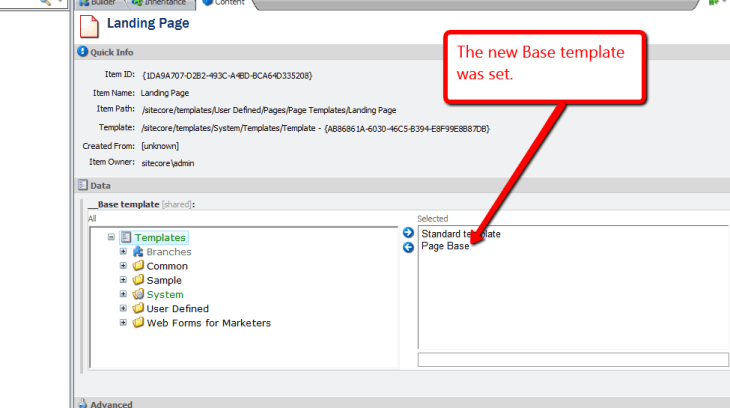Image resolution: width=730 pixels, height=408 pixels.
Task: Click the Item ID GUID value
Action: pos(227,75)
